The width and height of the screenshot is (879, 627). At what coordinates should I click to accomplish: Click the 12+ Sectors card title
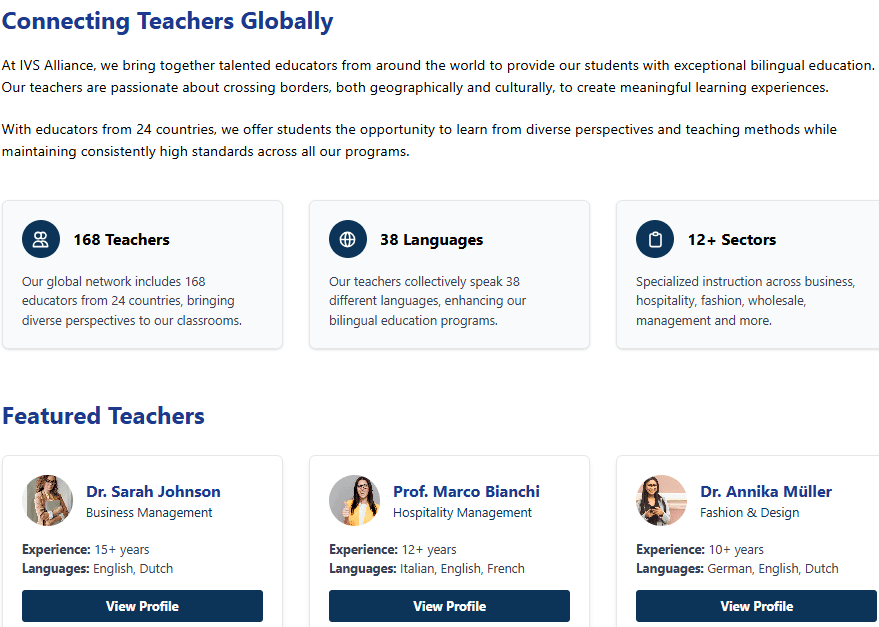coord(732,239)
